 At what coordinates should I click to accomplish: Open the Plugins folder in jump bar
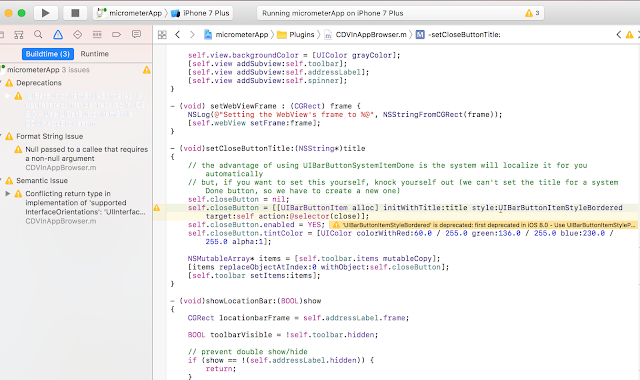[x=296, y=35]
